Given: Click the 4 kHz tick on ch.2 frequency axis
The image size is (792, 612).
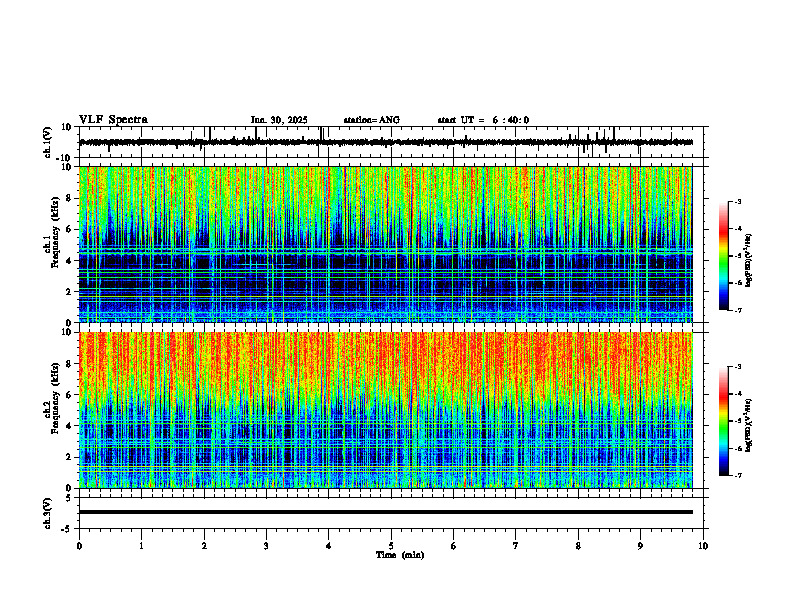Looking at the screenshot, I should pyautogui.click(x=70, y=426).
